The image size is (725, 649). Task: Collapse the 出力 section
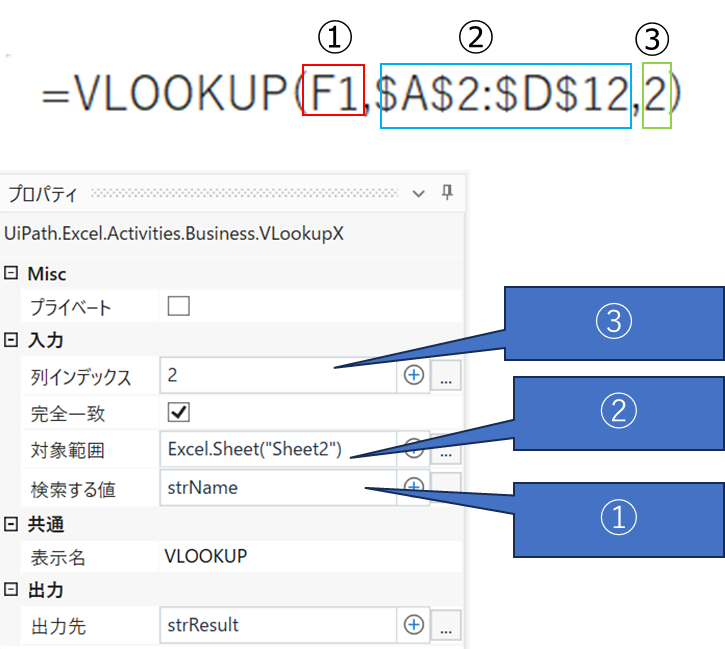11,589
